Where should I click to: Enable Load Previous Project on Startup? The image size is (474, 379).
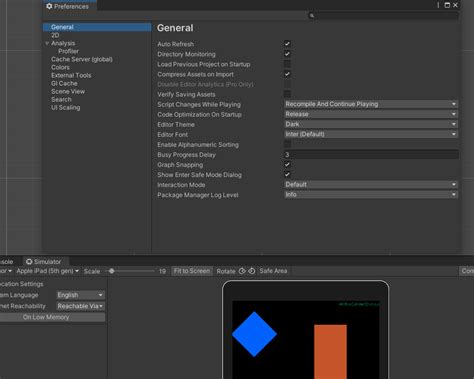[x=287, y=64]
